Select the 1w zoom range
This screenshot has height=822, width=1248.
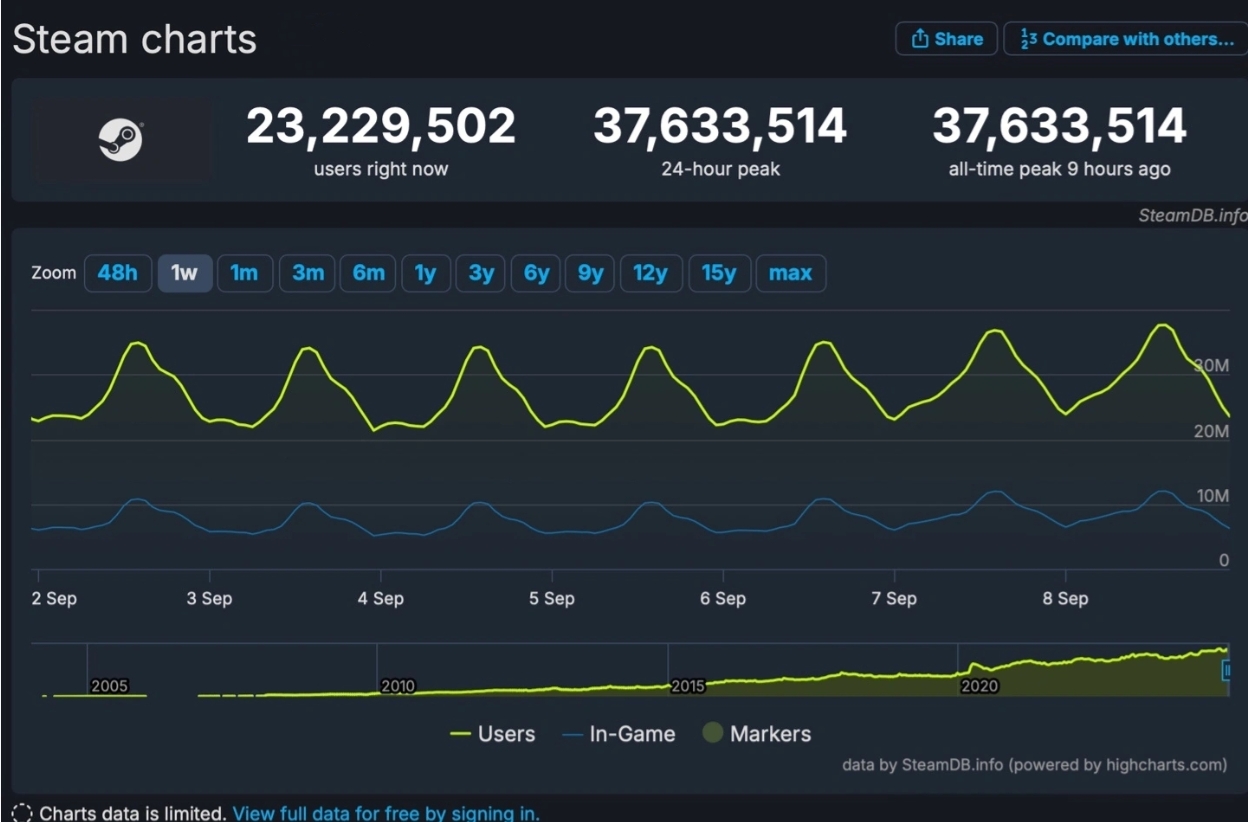(x=185, y=273)
